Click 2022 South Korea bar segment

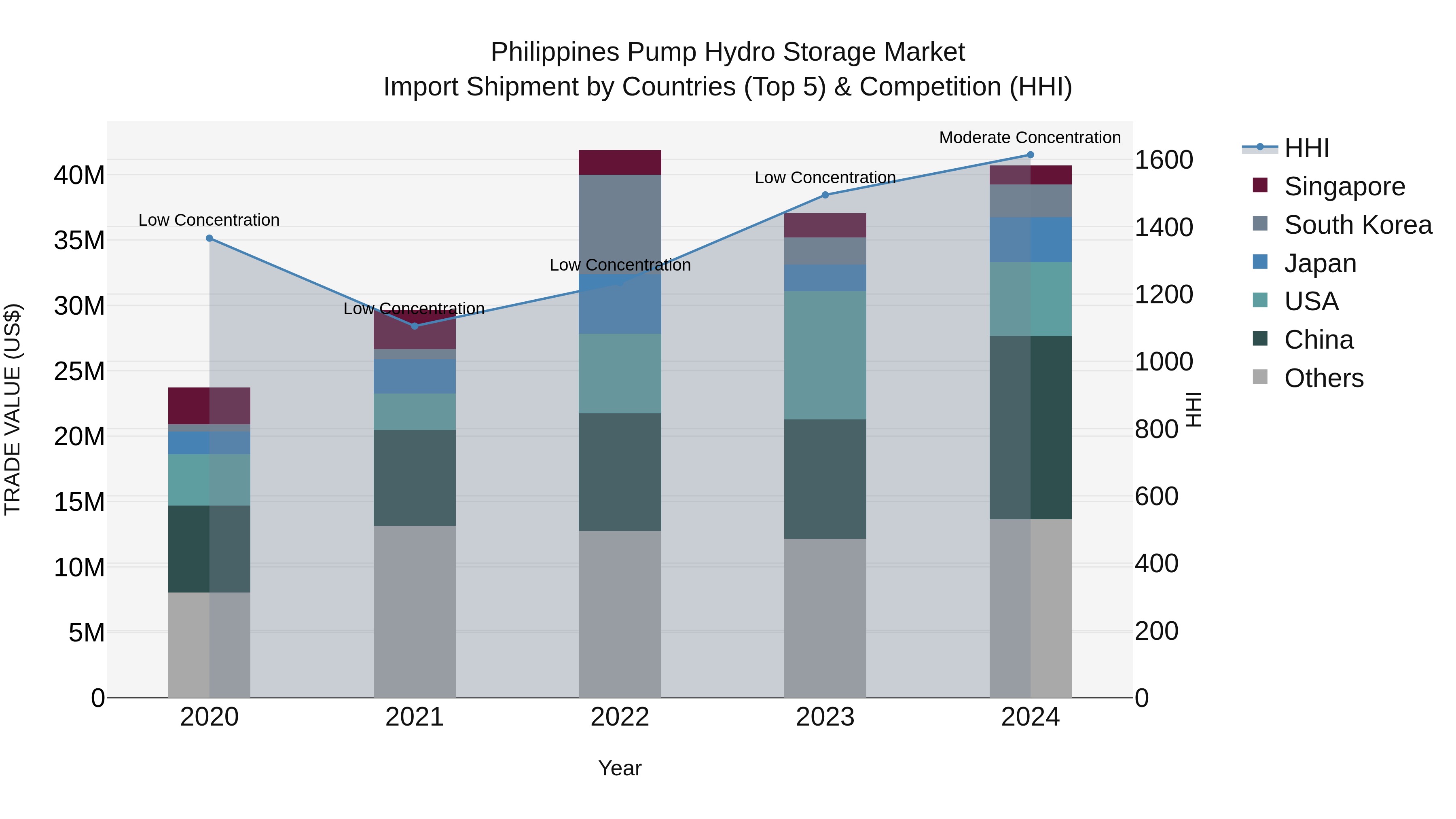click(620, 225)
